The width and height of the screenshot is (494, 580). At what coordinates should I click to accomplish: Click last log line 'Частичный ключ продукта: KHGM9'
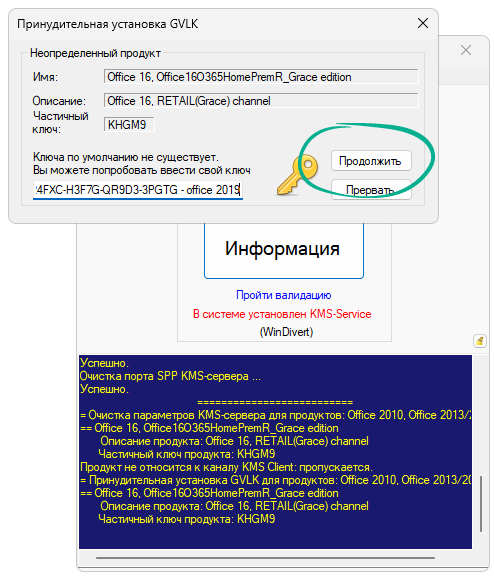187,519
